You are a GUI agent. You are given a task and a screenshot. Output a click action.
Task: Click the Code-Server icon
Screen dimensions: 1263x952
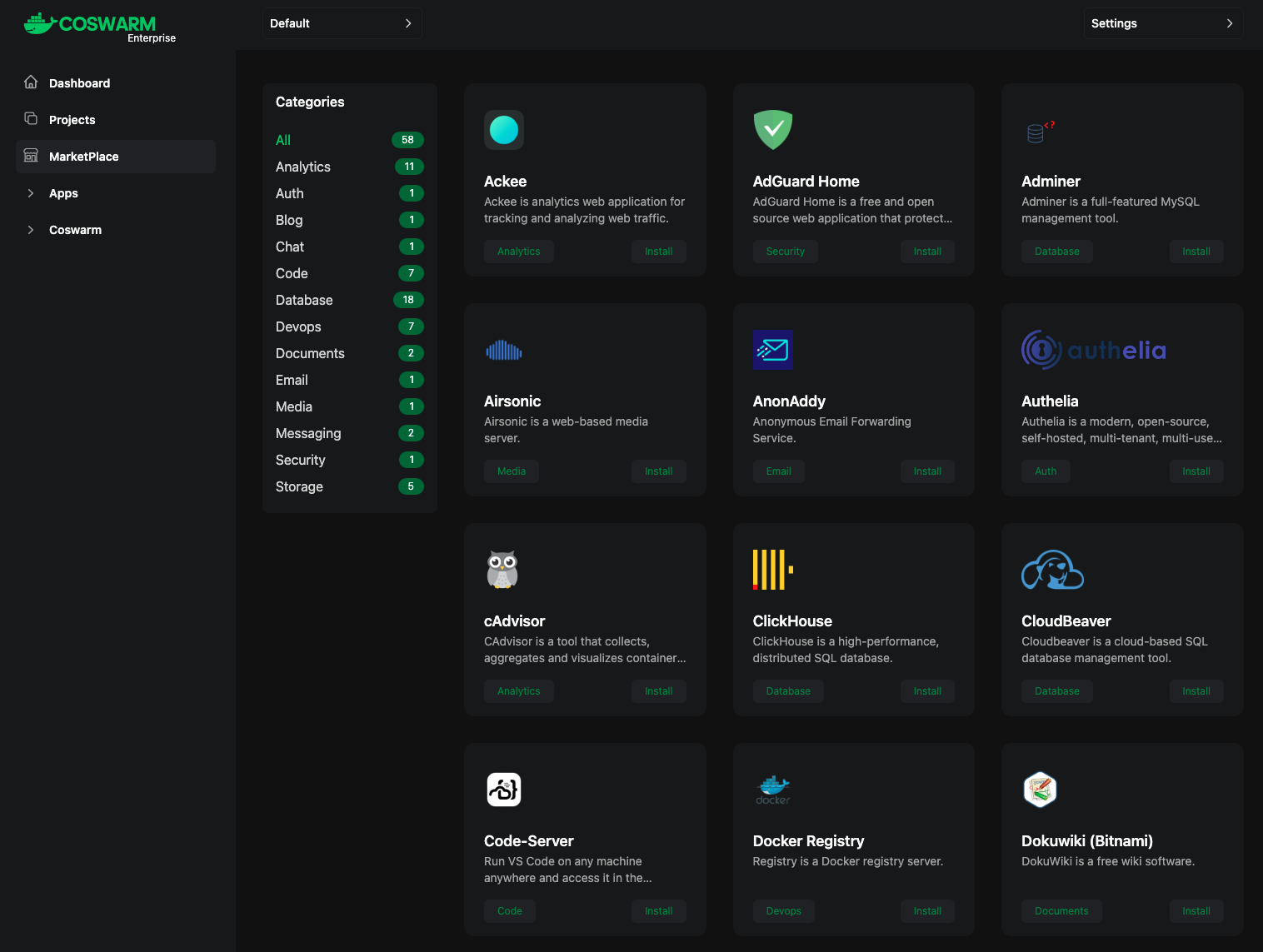[x=504, y=790]
